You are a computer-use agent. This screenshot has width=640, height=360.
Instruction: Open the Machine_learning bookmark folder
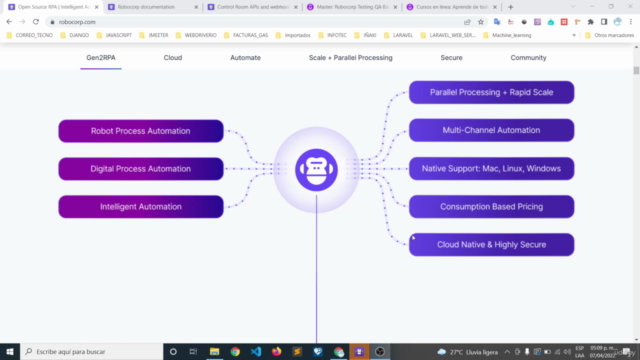(507, 35)
